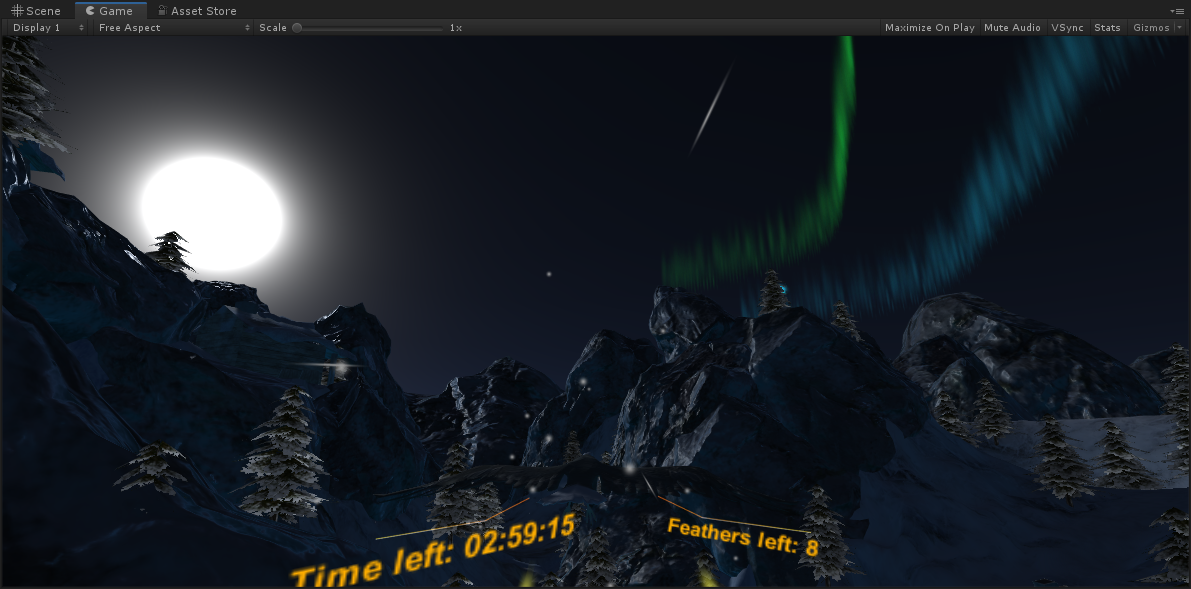
Task: Expand the Free Aspect ratio dropdown
Action: [x=173, y=28]
